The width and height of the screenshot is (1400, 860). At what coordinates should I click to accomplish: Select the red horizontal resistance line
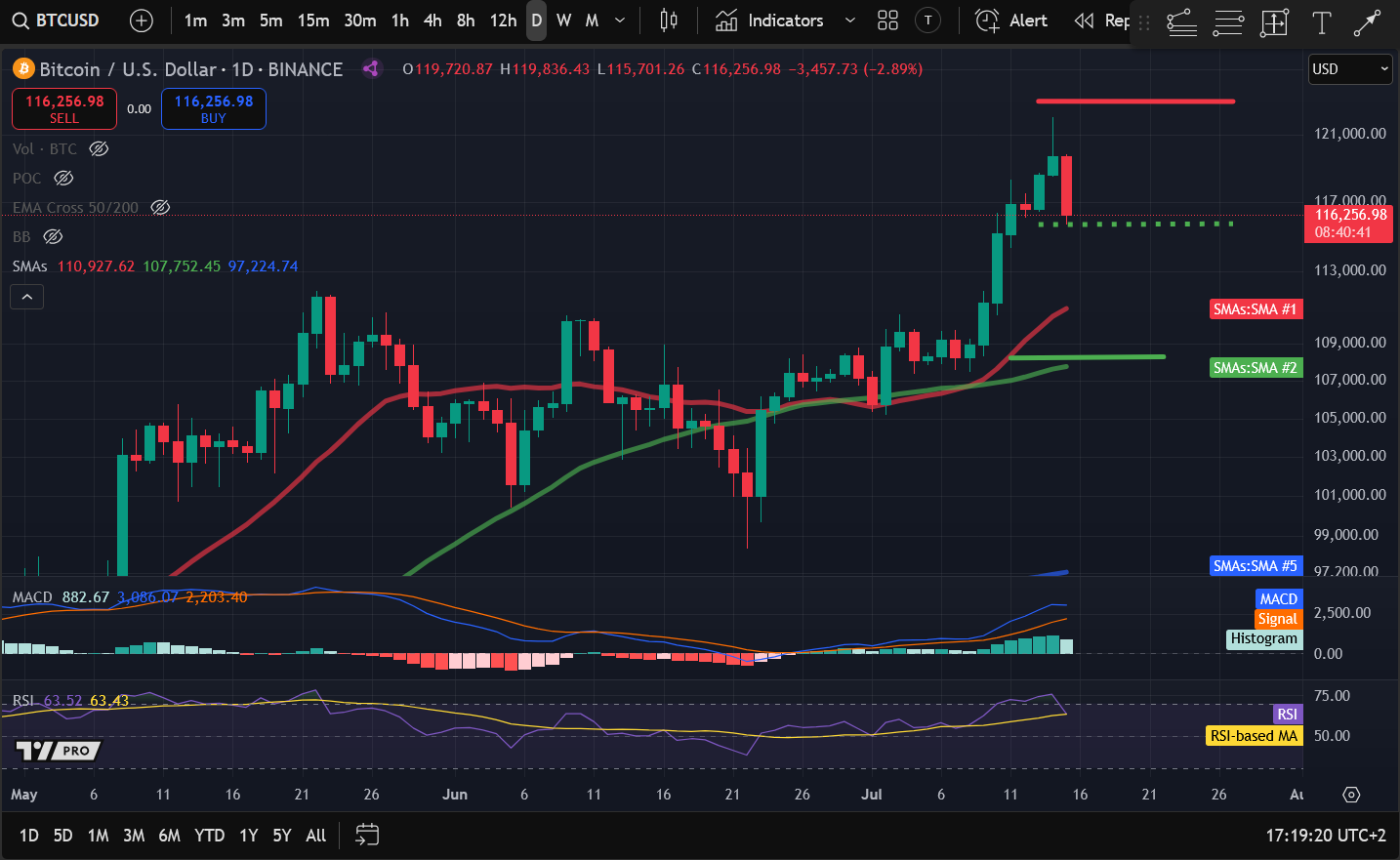[x=1135, y=101]
